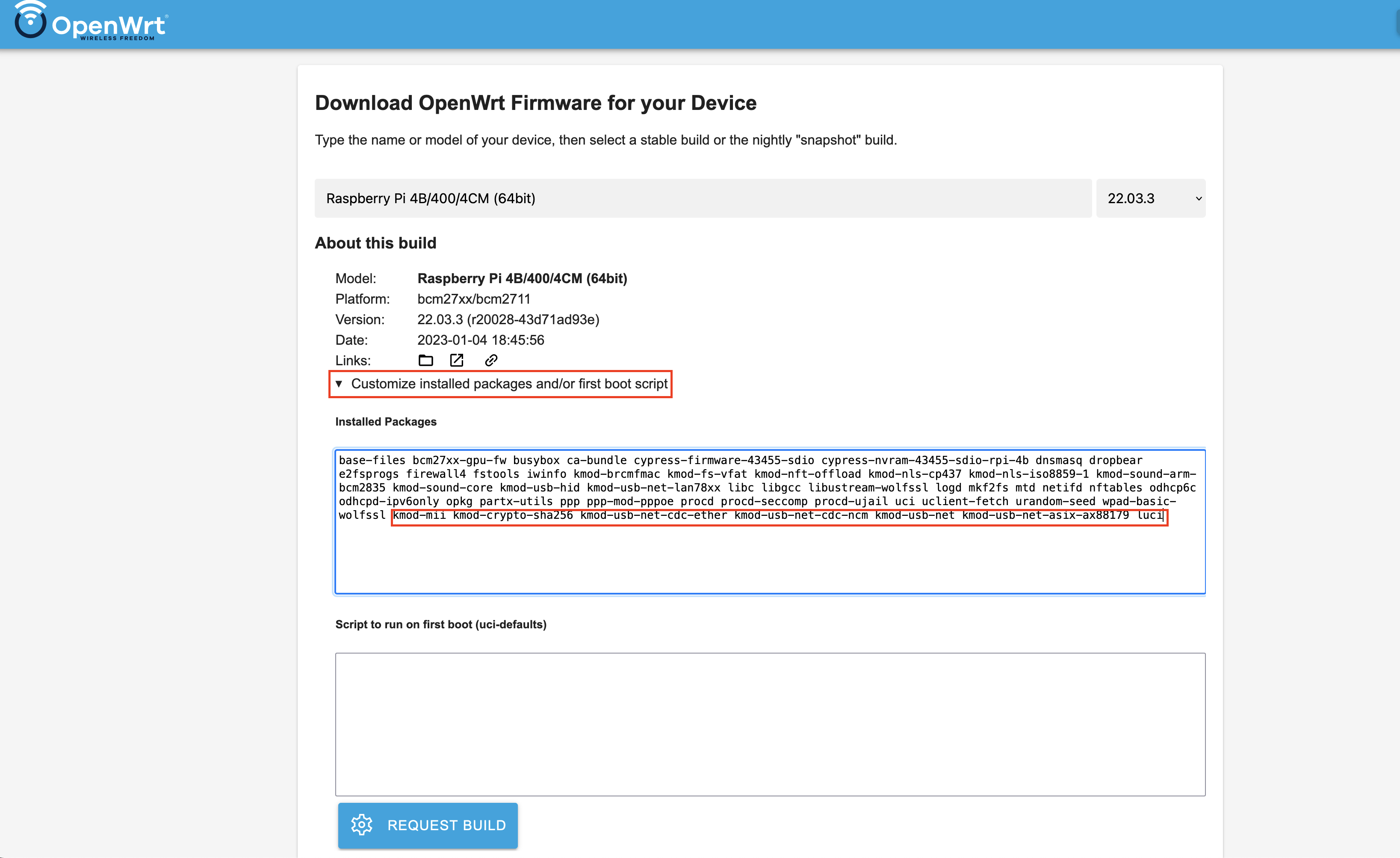
Task: Click 'Customize installed packages and/or first boot script' text
Action: [509, 384]
